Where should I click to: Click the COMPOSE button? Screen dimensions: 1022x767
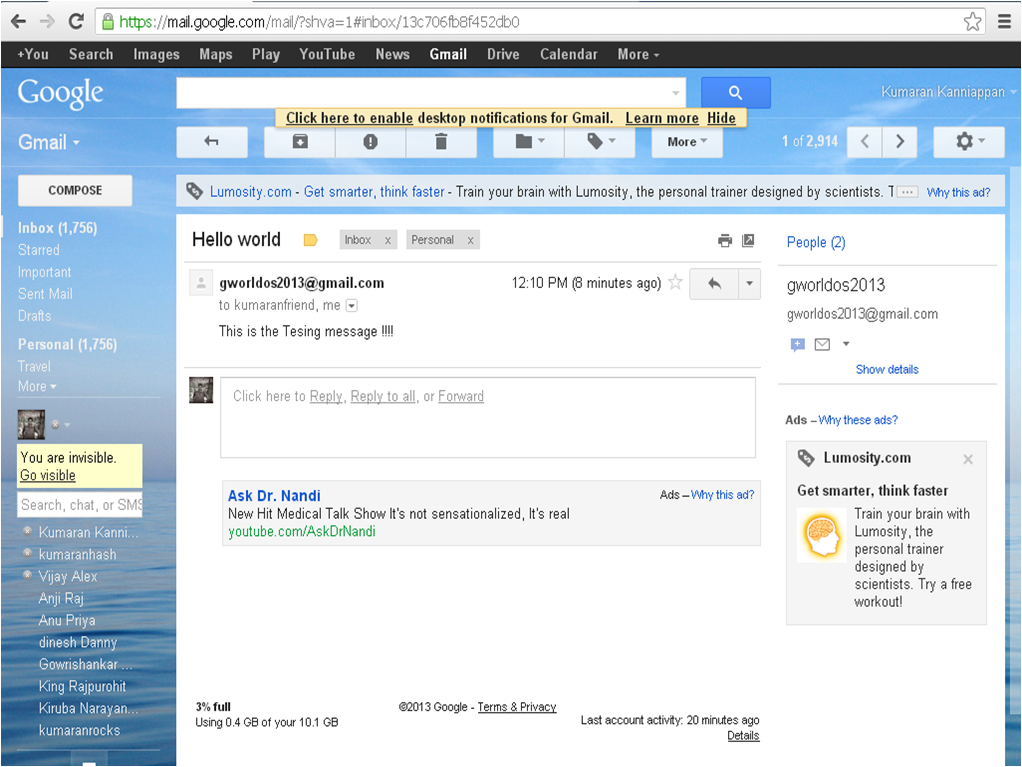coord(74,190)
